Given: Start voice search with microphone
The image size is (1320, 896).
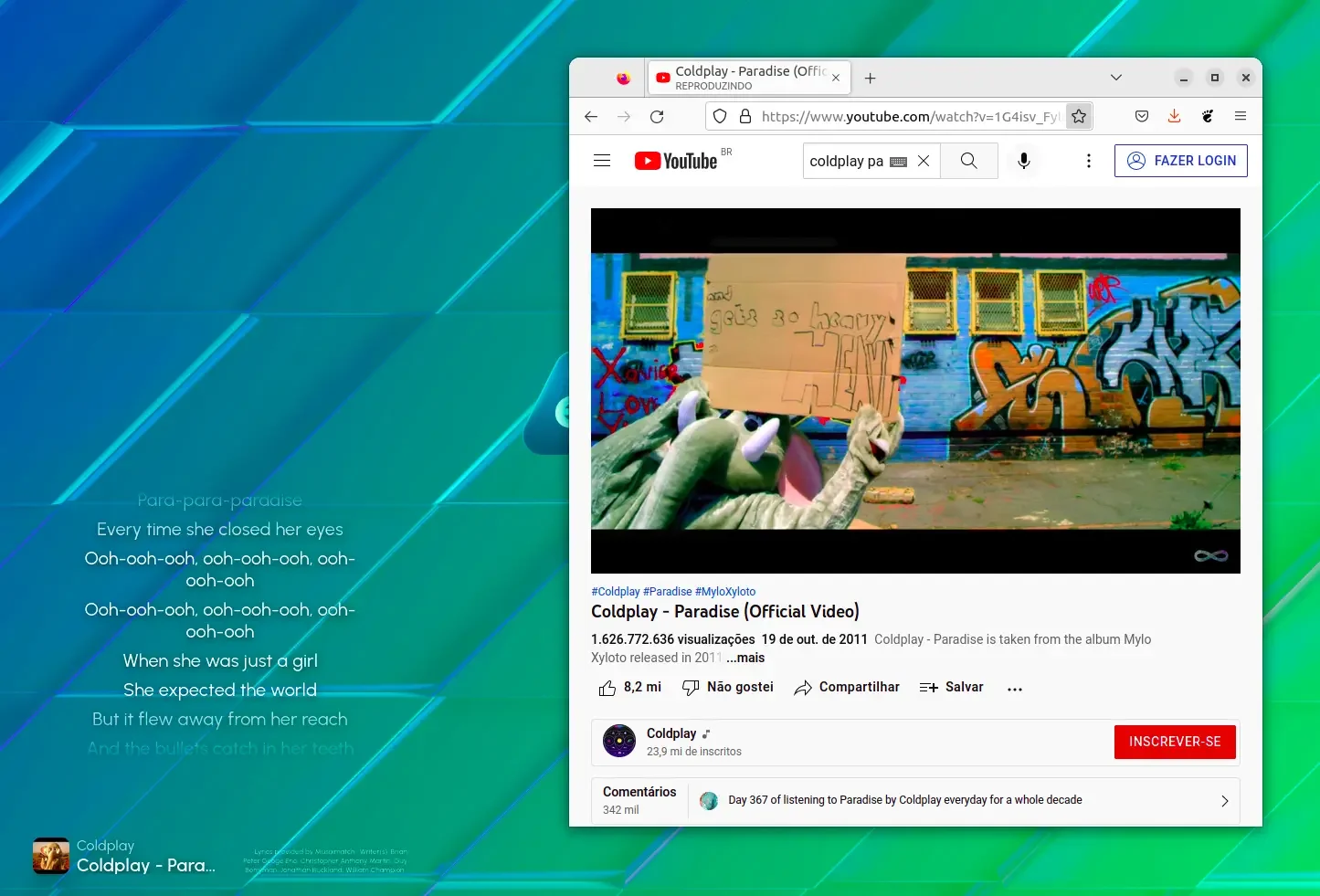Looking at the screenshot, I should (1024, 161).
